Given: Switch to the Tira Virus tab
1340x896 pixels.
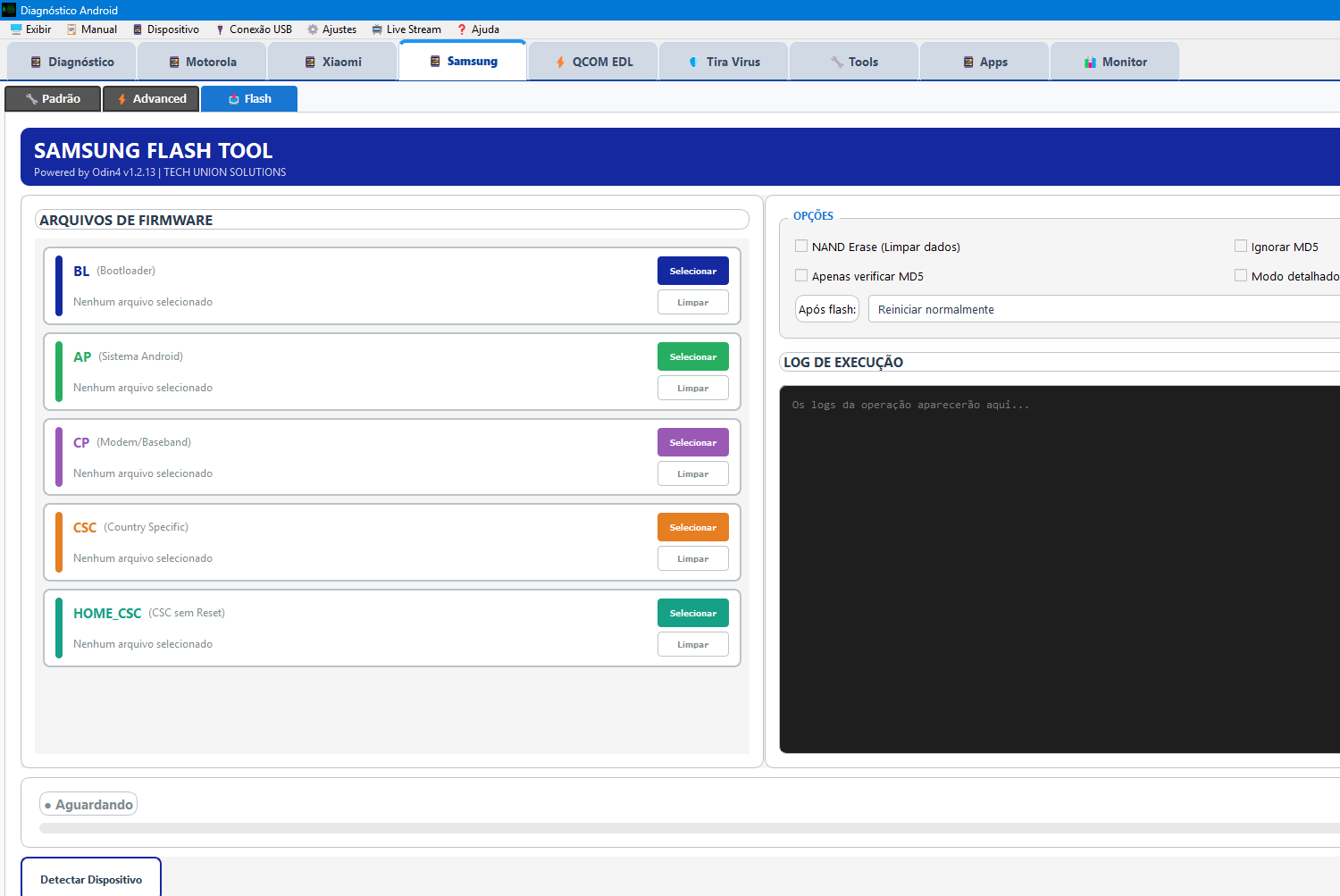Looking at the screenshot, I should point(724,62).
